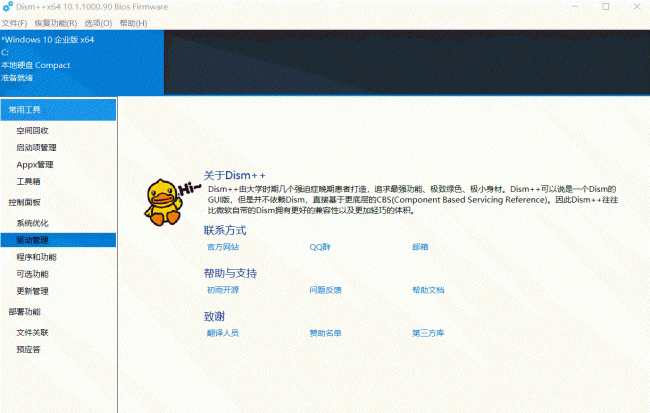This screenshot has width=650, height=413.
Task: Click the 常用工具 section header
Action: coord(58,110)
